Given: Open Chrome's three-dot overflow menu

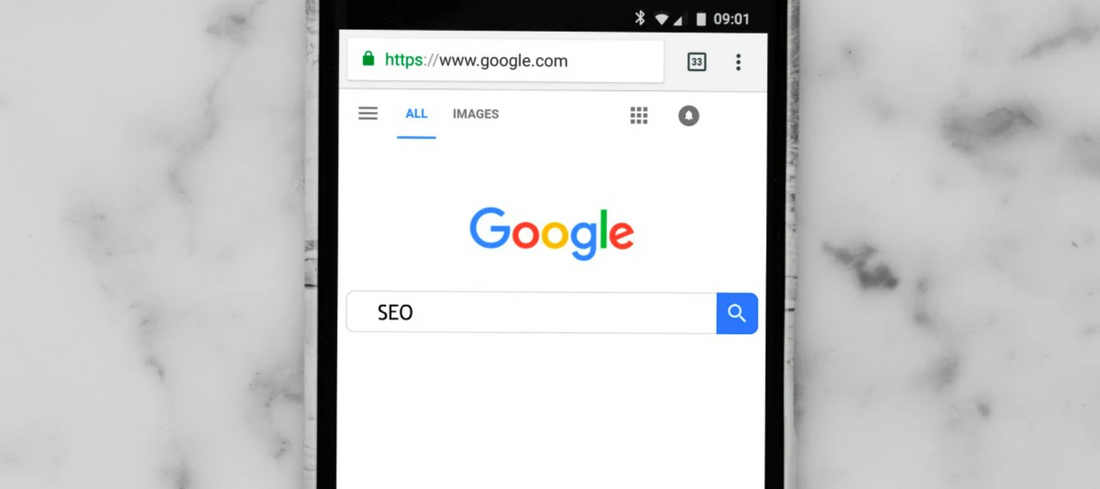Looking at the screenshot, I should pyautogui.click(x=738, y=62).
